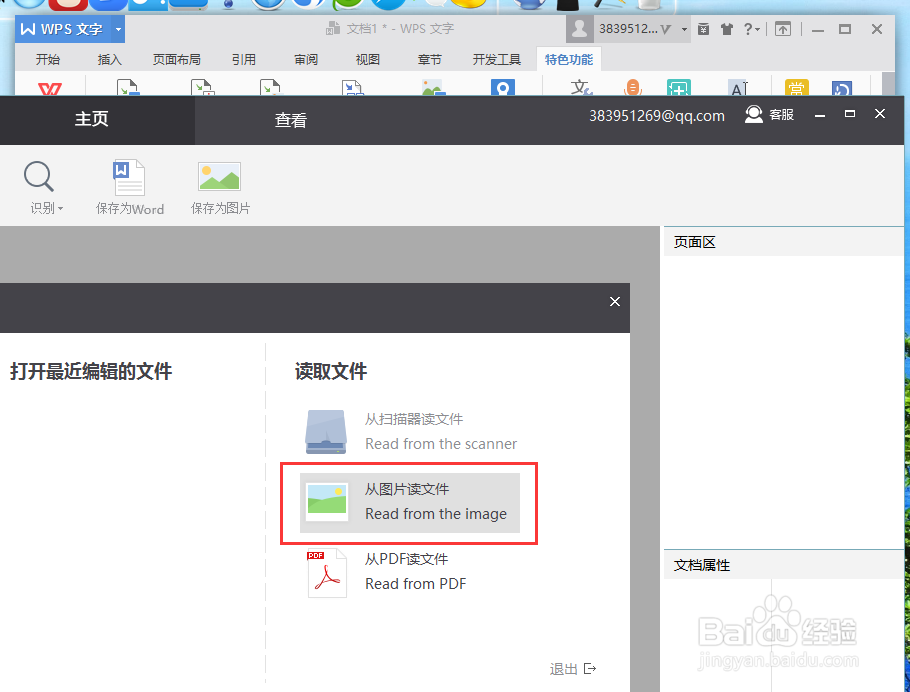910x692 pixels.
Task: Click the 识别 magnifier recognize icon
Action: pos(38,176)
